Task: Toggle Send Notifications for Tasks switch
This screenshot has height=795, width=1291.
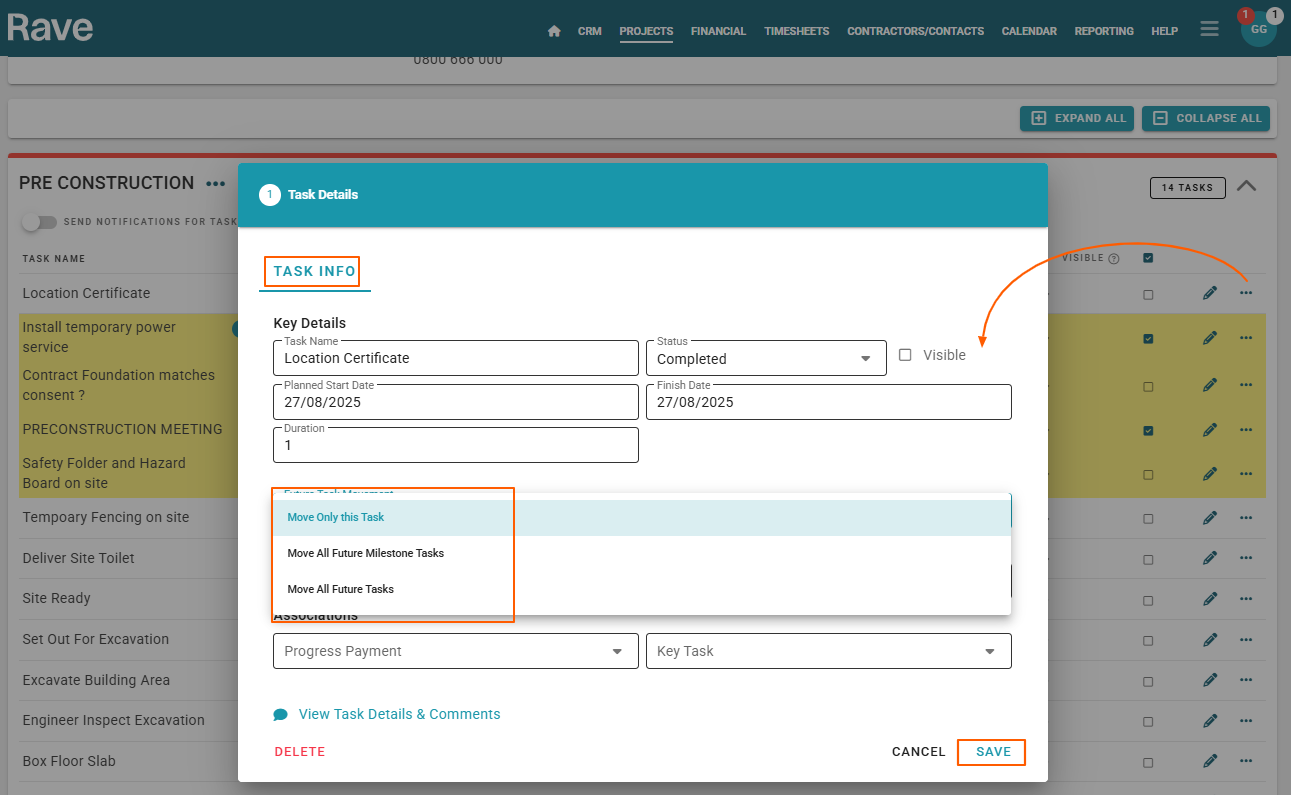Action: click(x=40, y=222)
